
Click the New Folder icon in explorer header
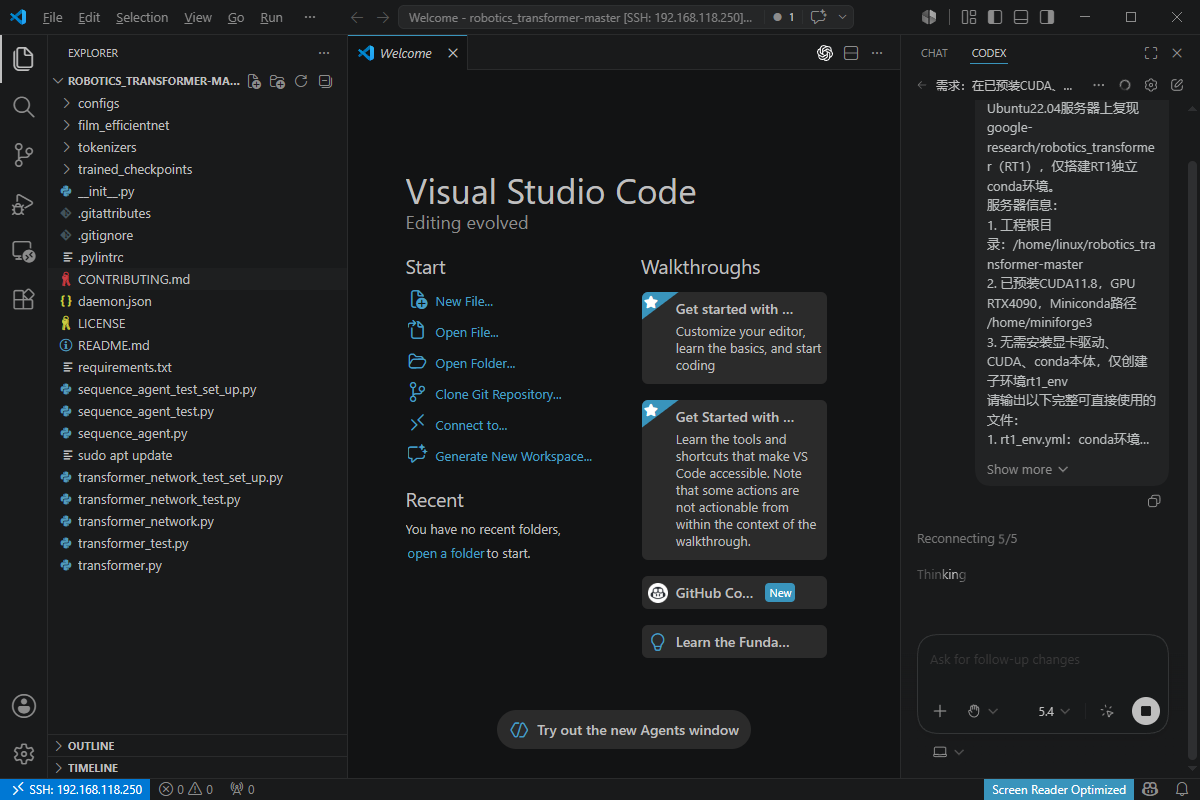tap(278, 81)
